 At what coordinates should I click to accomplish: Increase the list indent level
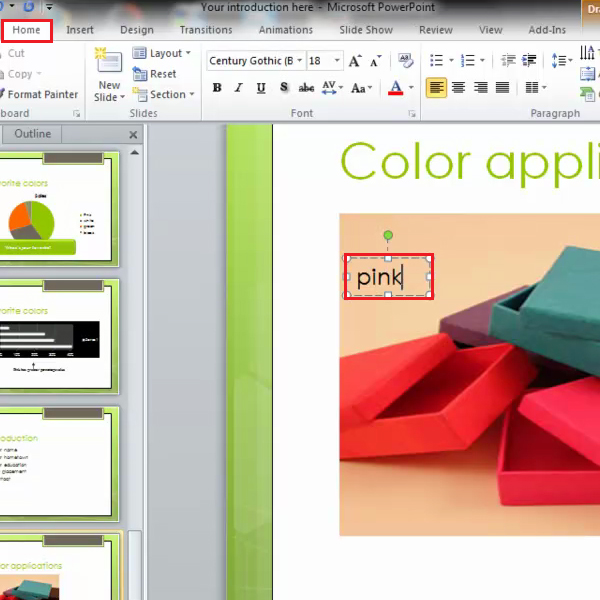click(530, 60)
